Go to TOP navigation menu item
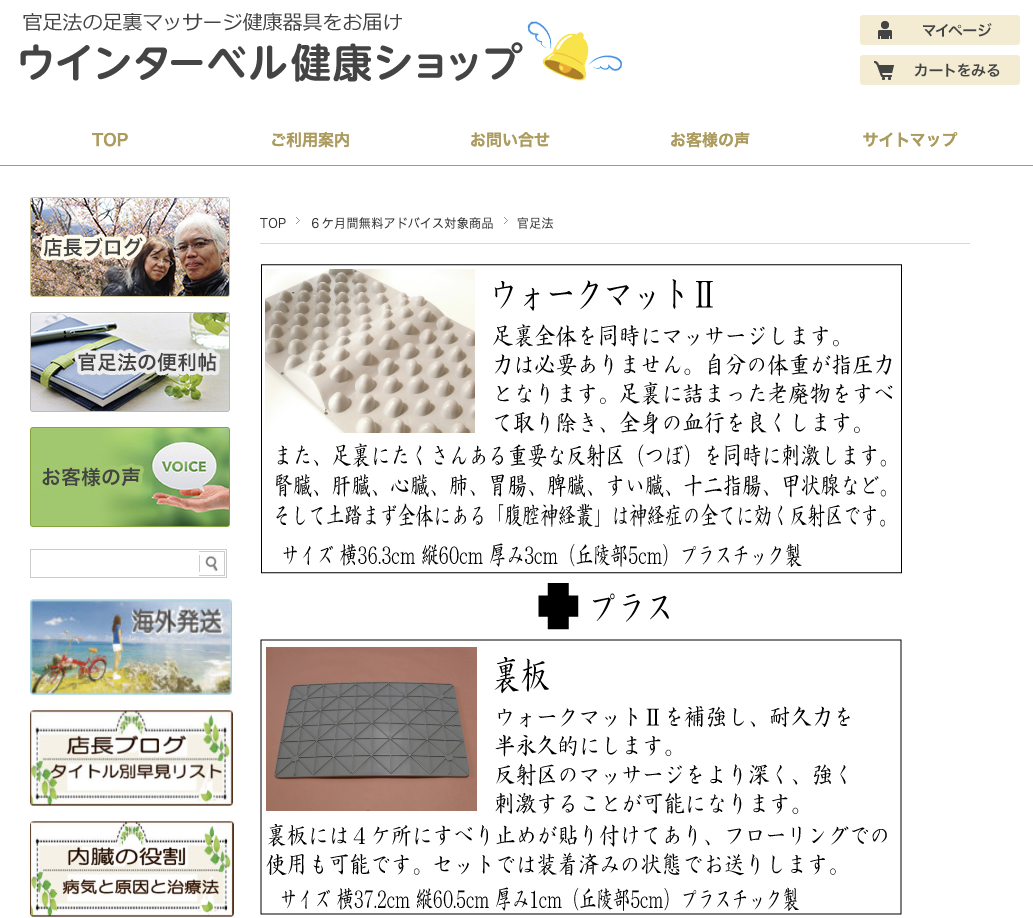 point(110,140)
